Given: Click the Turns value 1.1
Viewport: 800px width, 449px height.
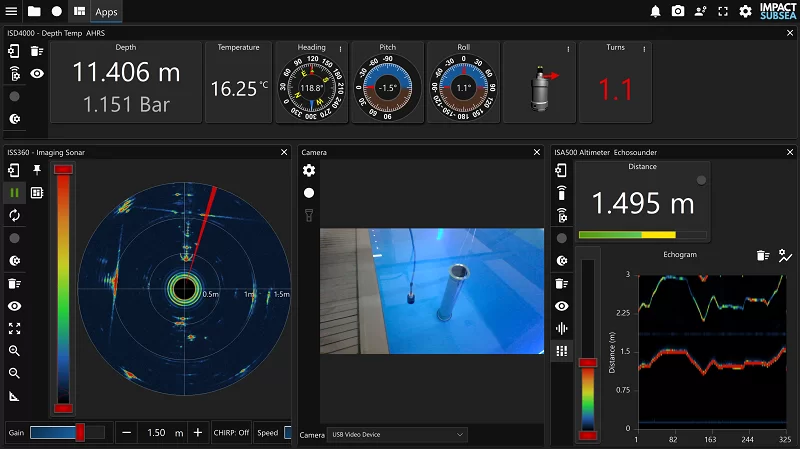Looking at the screenshot, I should click(615, 89).
